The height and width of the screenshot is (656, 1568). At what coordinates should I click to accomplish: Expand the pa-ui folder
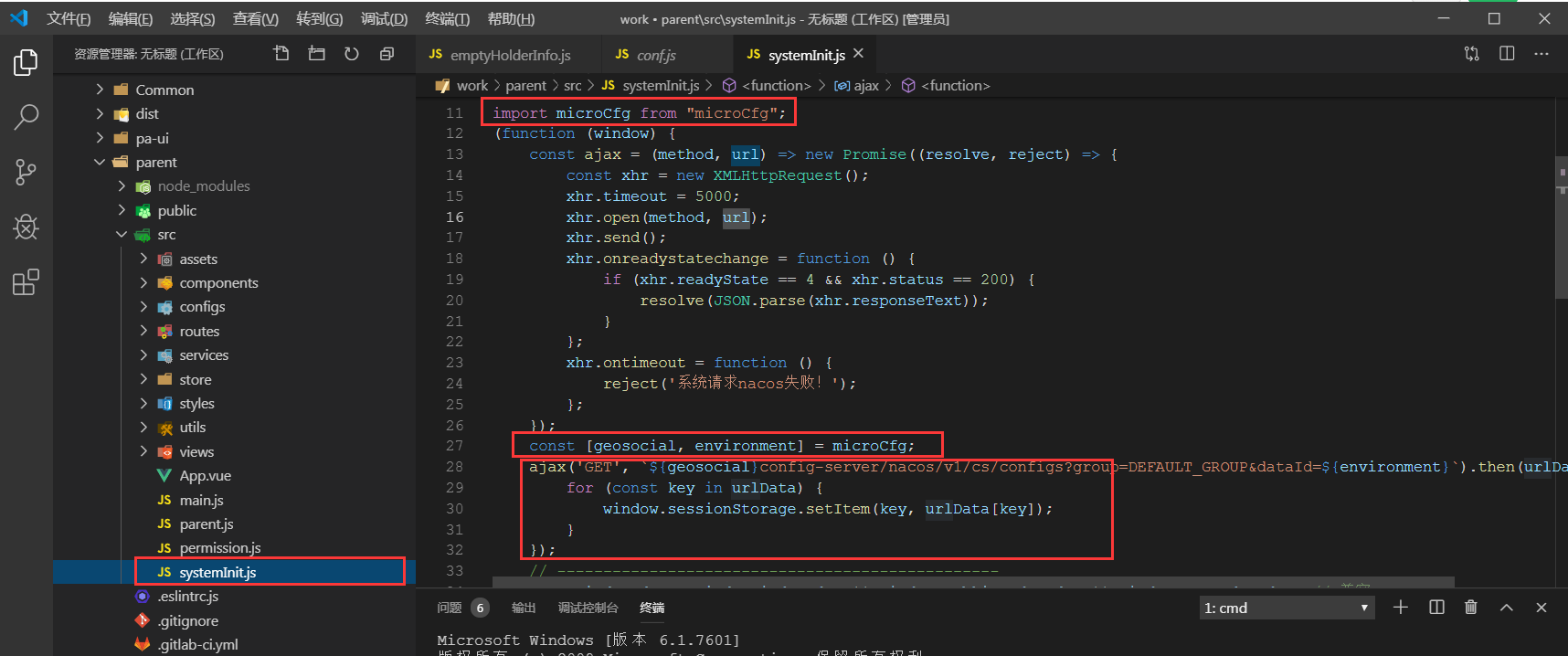pos(100,138)
